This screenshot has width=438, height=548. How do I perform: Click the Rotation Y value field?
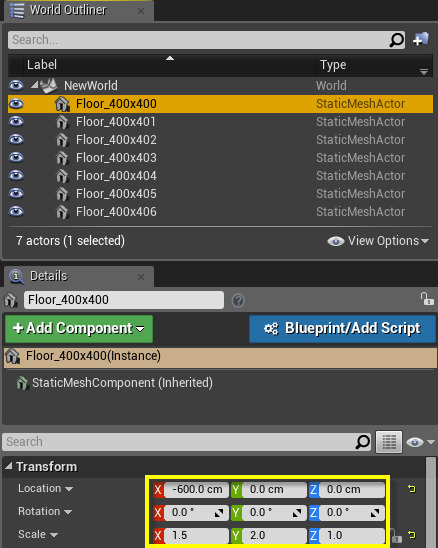[x=274, y=513]
